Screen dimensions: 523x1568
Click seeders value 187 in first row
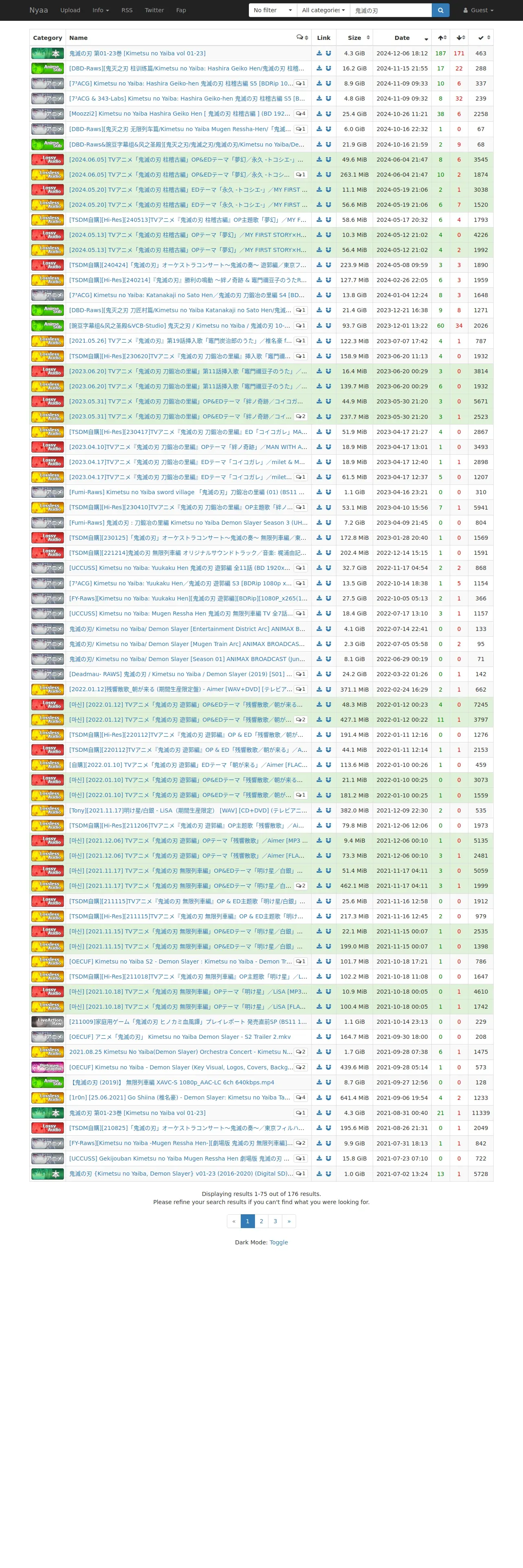(441, 53)
